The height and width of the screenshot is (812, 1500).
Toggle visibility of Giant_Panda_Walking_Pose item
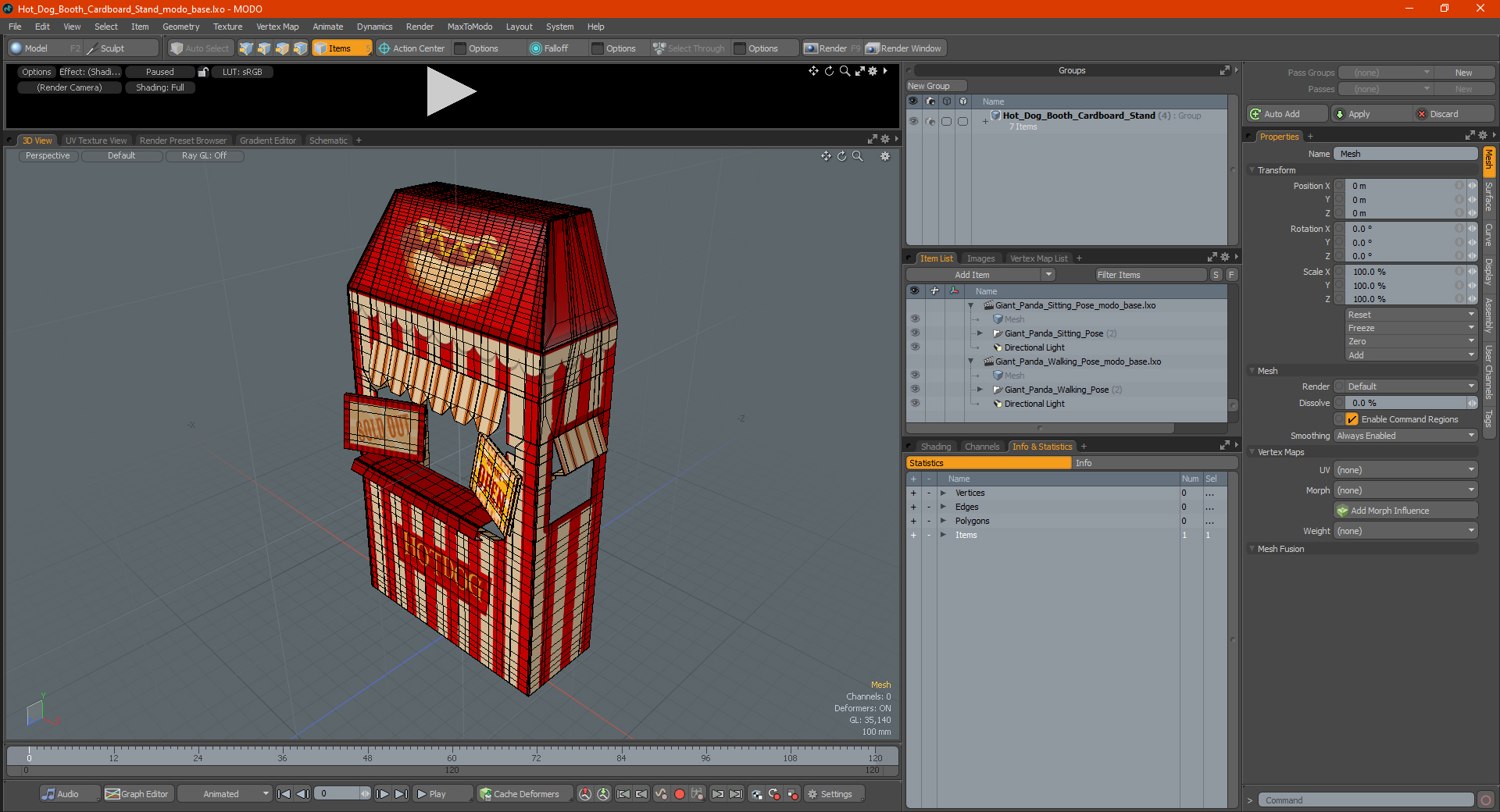tap(915, 390)
